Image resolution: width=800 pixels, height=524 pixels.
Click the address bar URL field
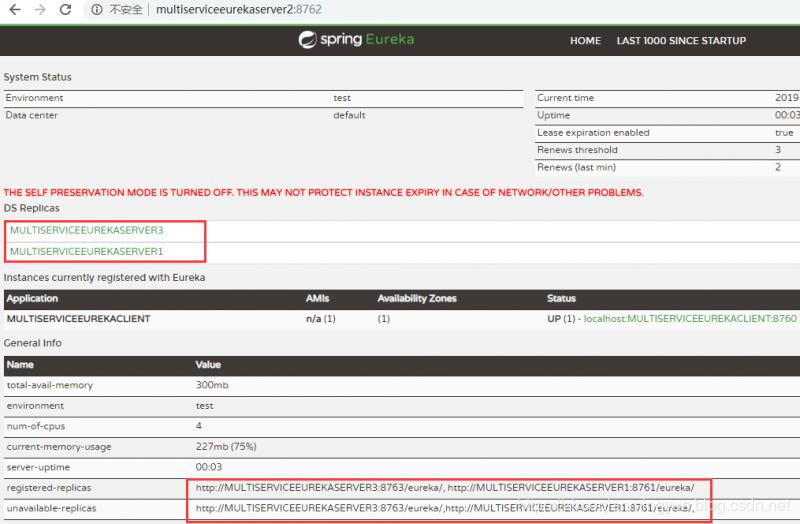click(239, 10)
